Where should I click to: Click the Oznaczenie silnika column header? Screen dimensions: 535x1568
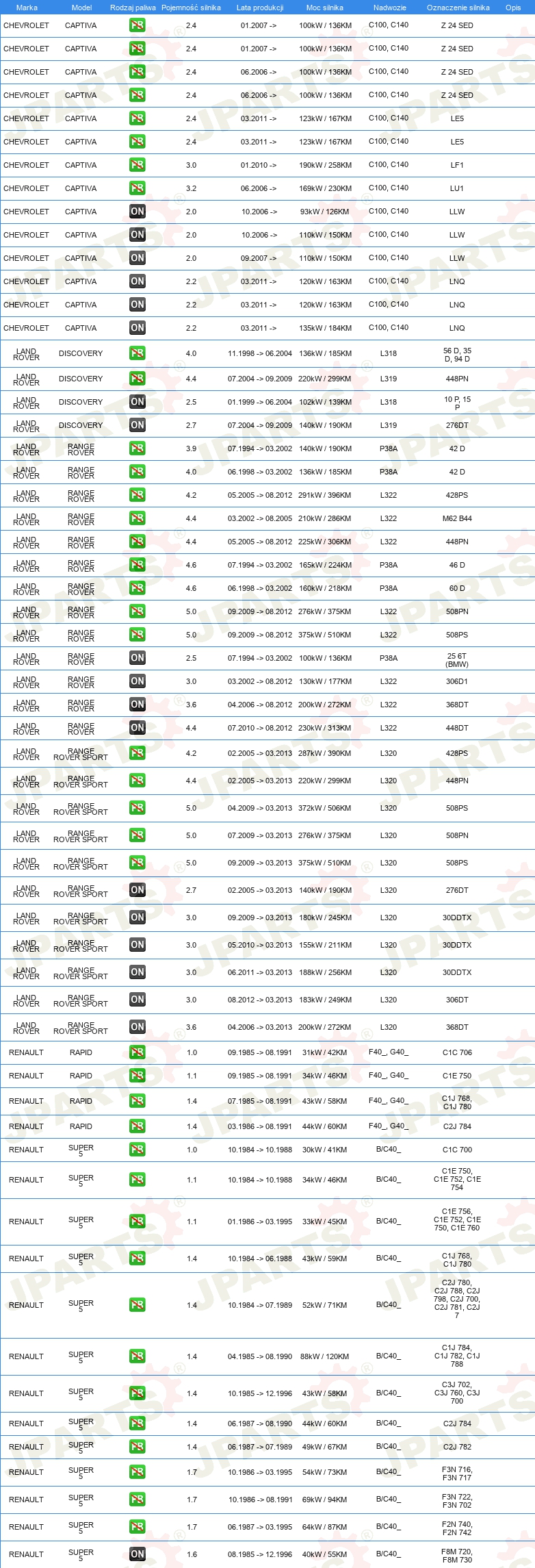click(458, 8)
